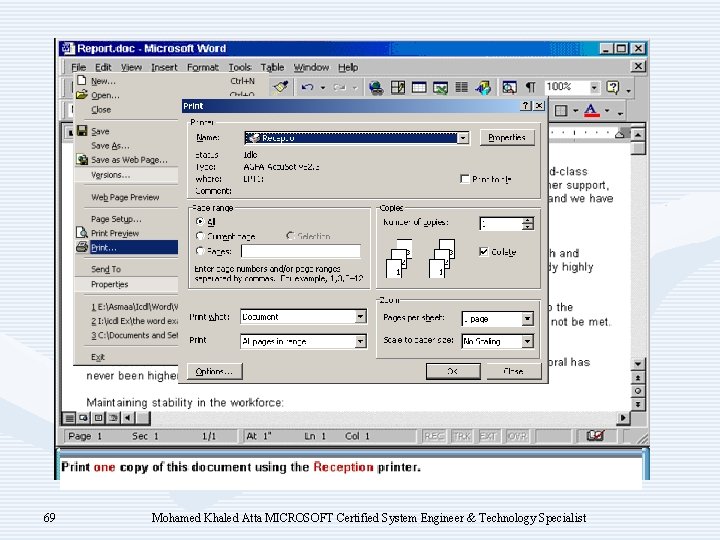Click the Columns icon

[461, 87]
